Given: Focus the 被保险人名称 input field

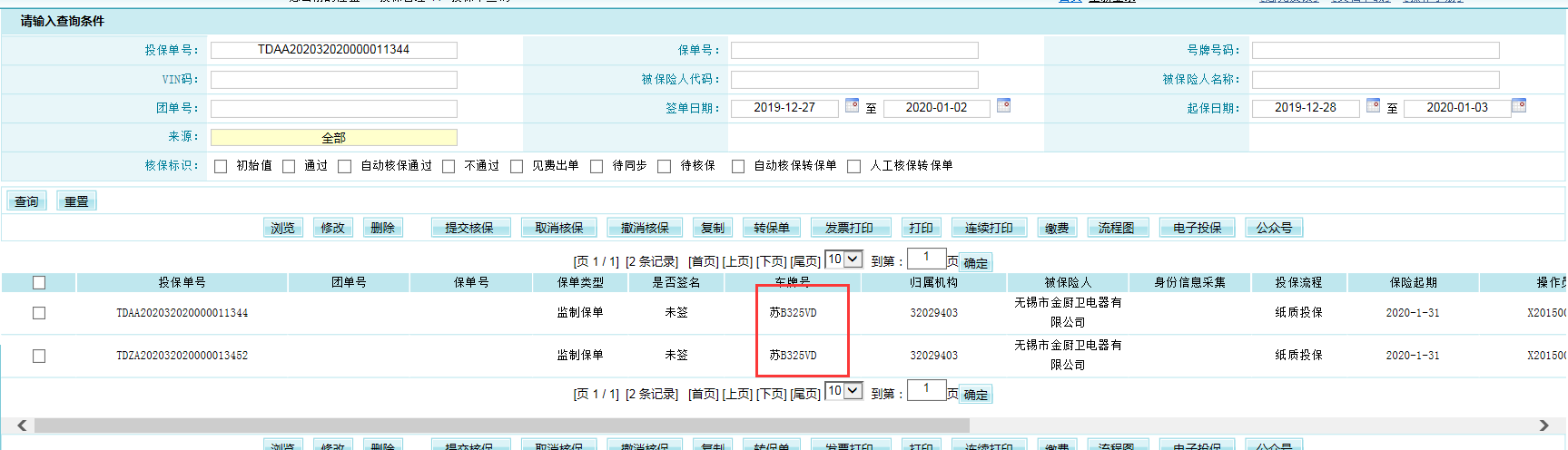Looking at the screenshot, I should [1376, 80].
